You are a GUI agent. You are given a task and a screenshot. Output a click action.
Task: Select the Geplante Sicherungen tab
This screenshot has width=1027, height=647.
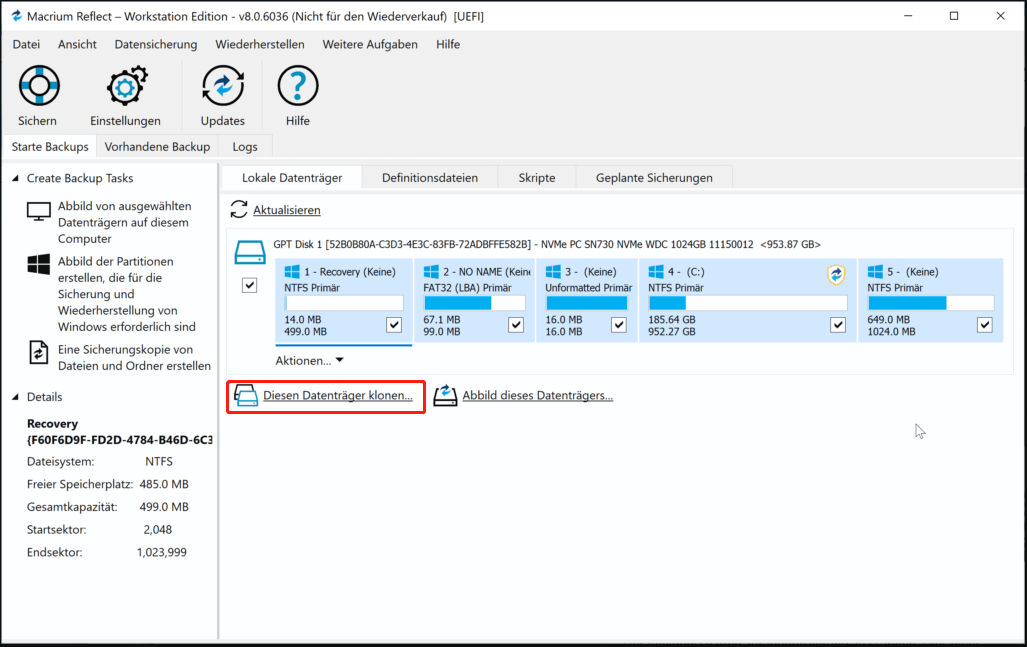[654, 177]
